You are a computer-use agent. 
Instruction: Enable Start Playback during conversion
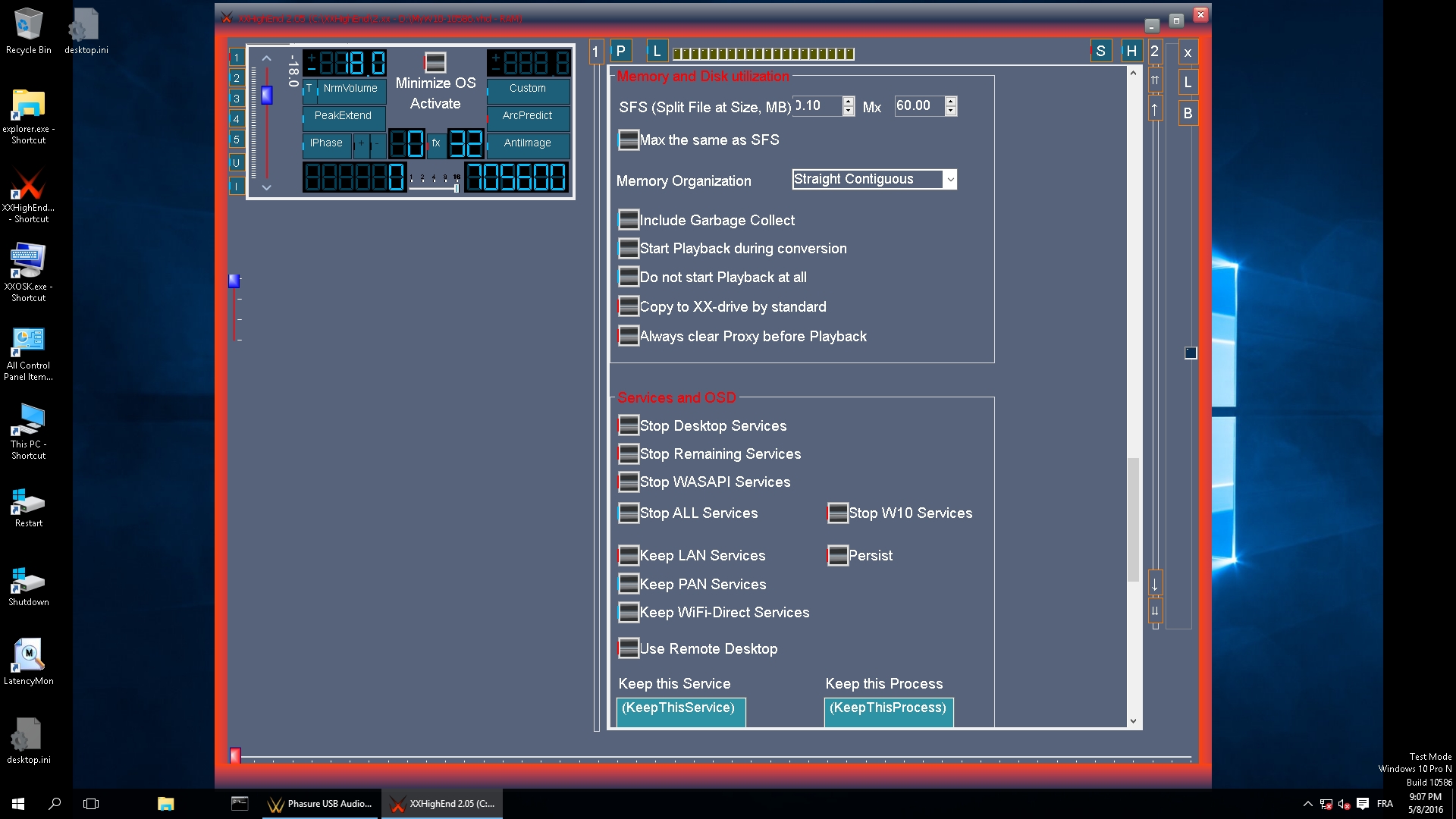(629, 248)
